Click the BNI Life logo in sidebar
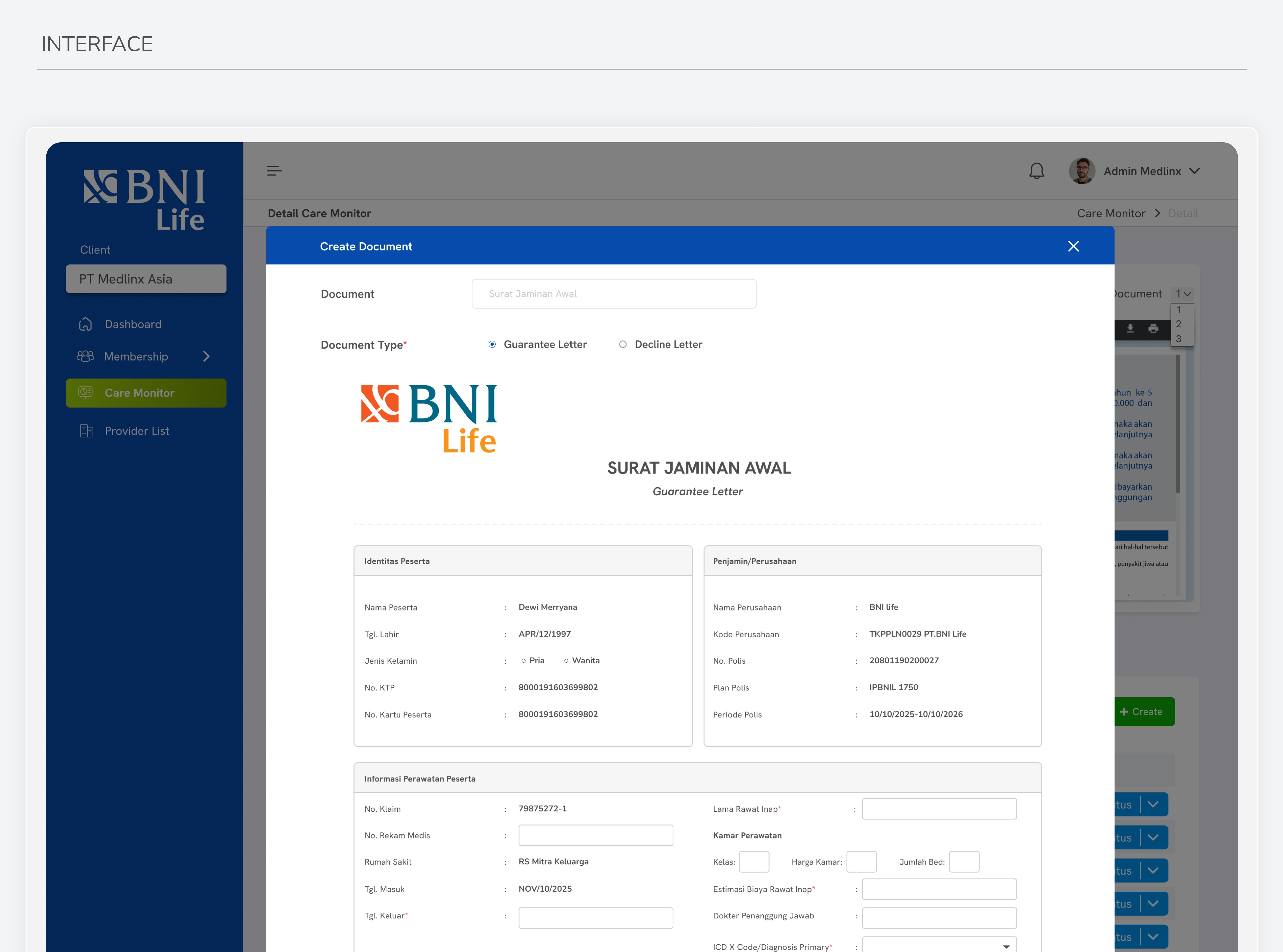The image size is (1283, 952). (144, 199)
